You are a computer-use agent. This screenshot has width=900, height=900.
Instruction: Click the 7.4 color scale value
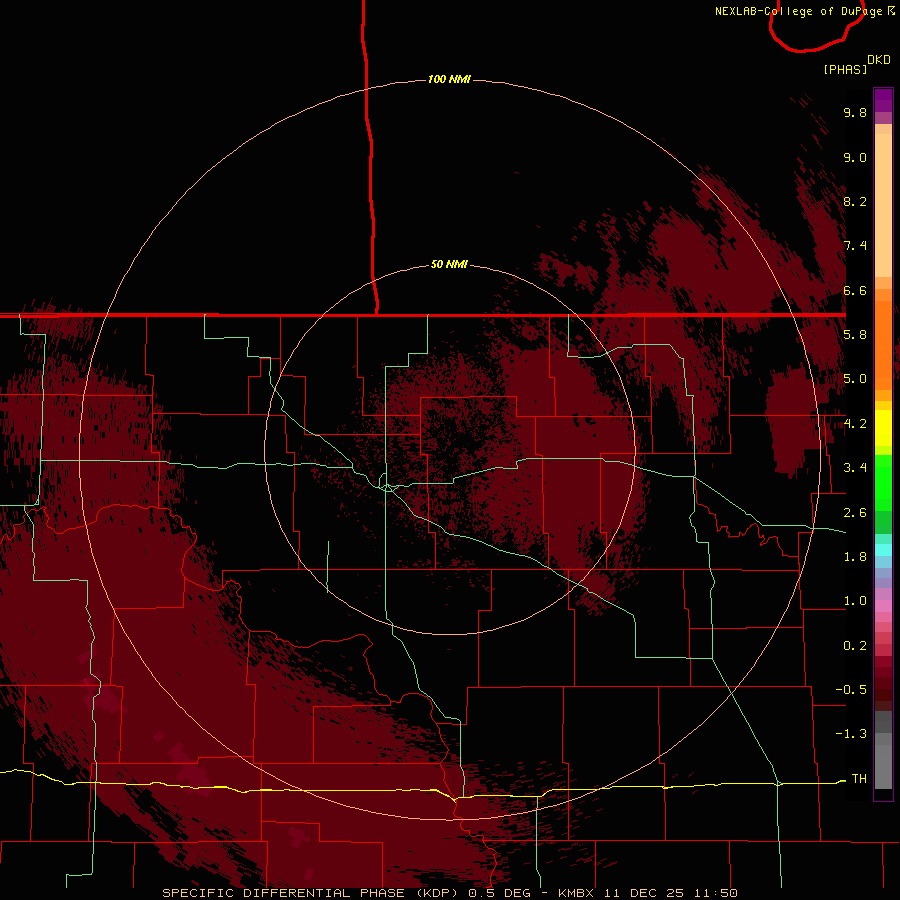pyautogui.click(x=855, y=246)
